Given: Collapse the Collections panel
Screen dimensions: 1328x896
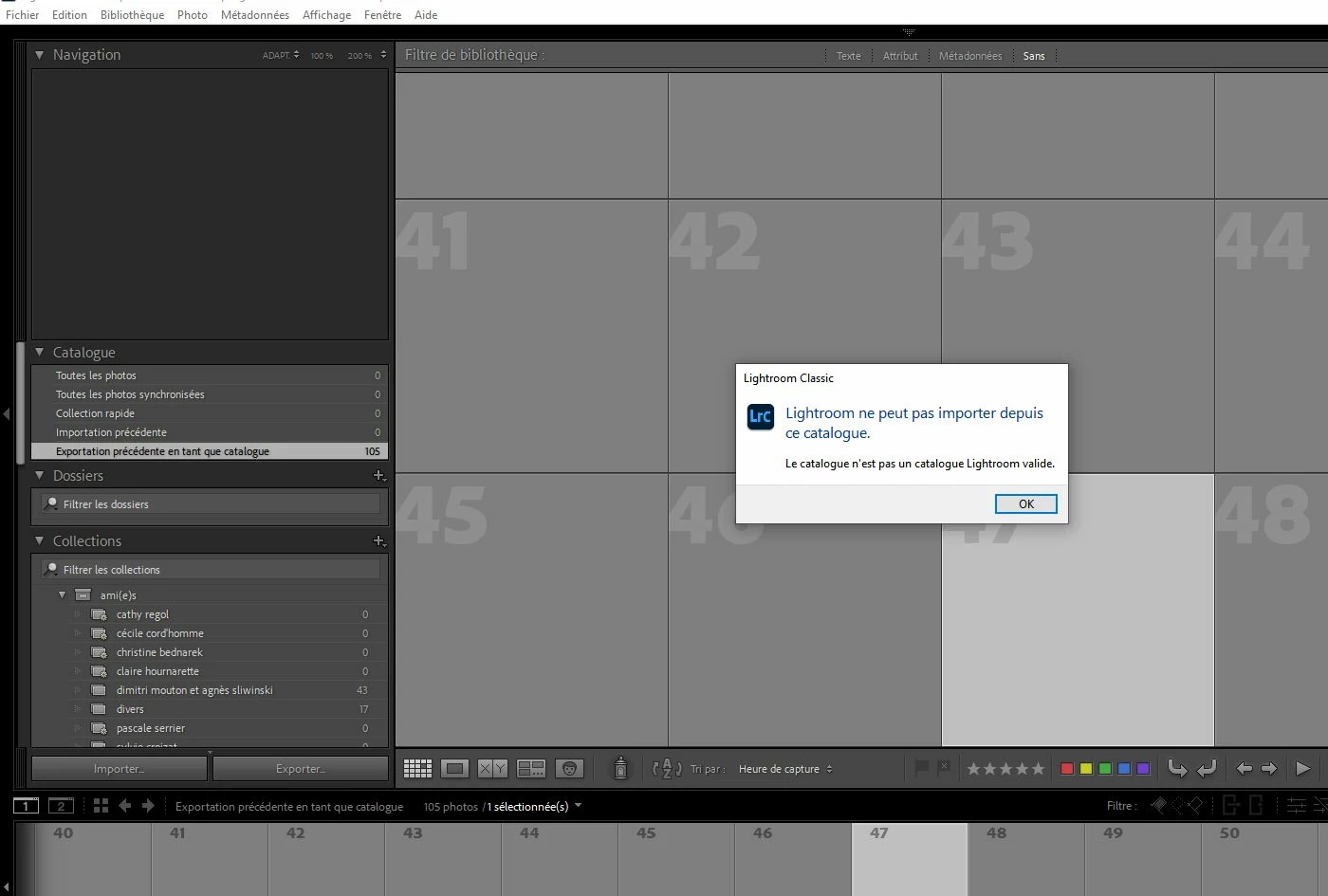Looking at the screenshot, I should coord(40,540).
